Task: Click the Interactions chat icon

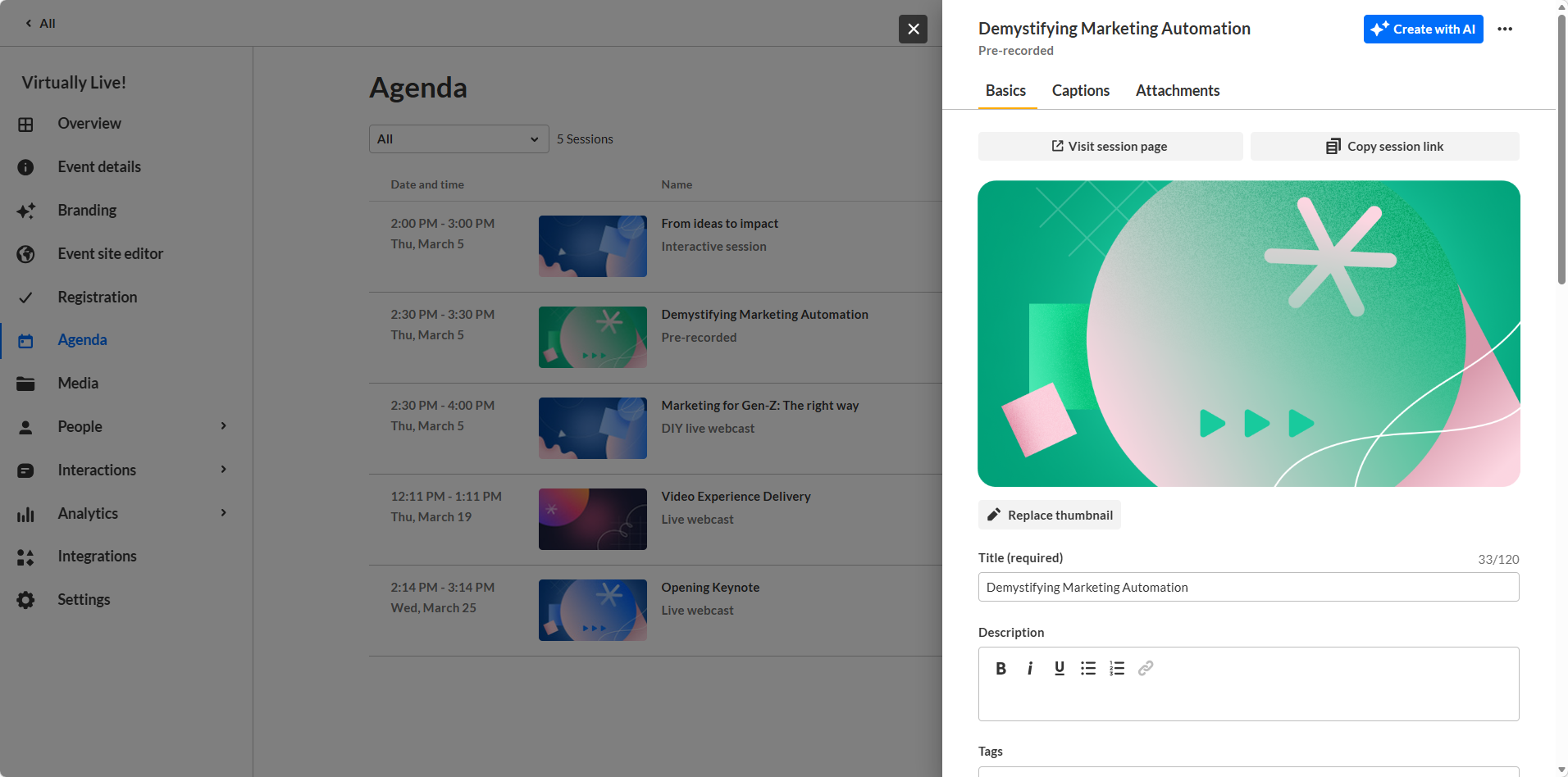Action: click(26, 470)
